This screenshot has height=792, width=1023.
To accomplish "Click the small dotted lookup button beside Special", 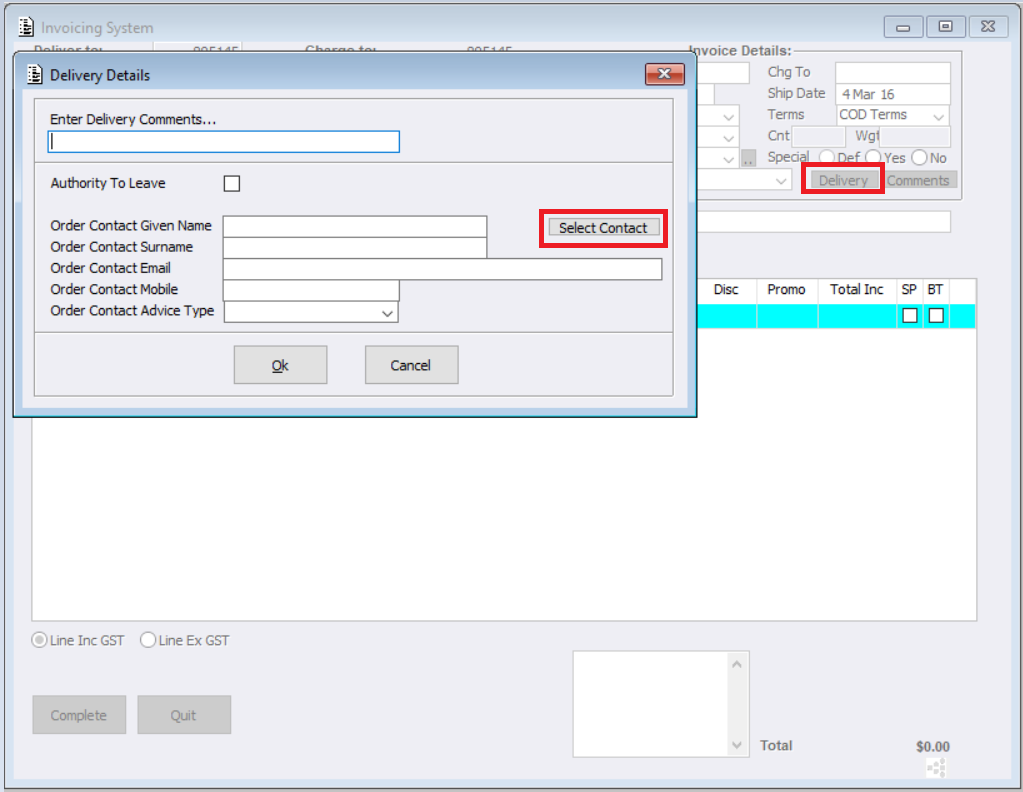I will click(x=748, y=159).
